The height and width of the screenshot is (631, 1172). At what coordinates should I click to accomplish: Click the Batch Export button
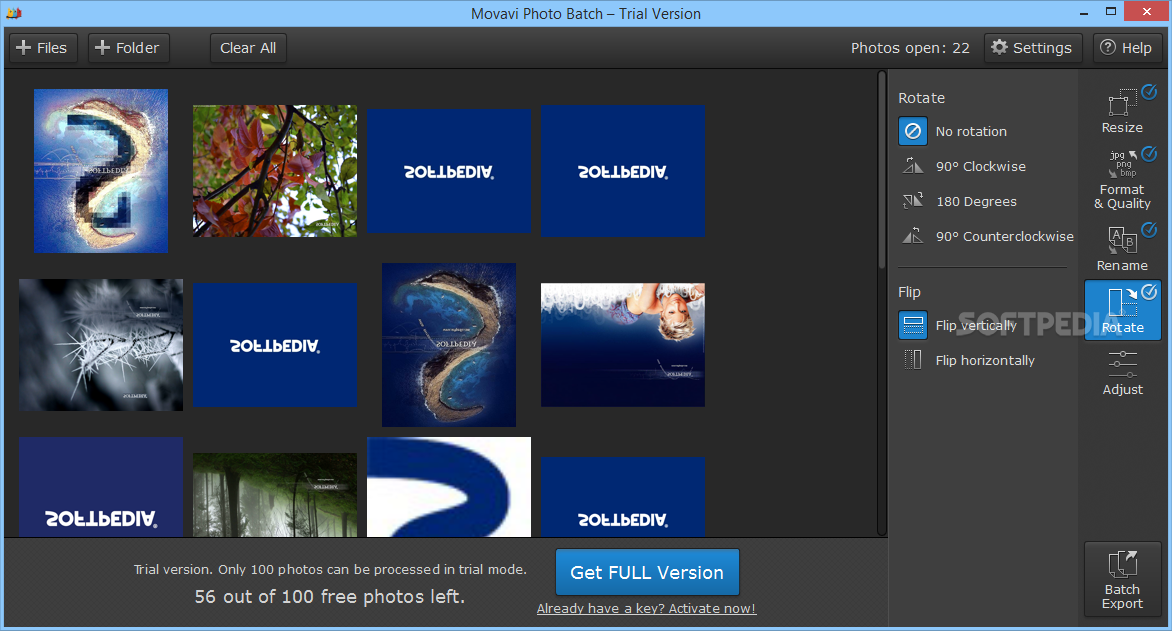(x=1122, y=579)
